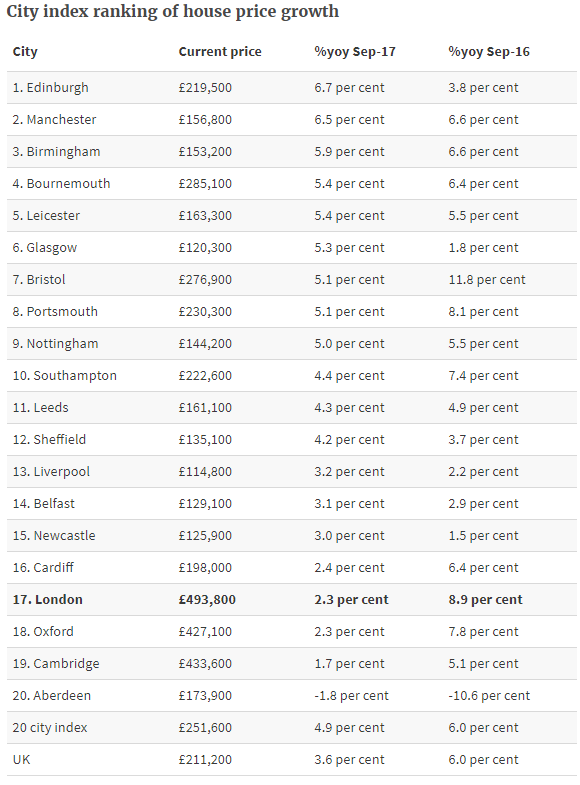
Task: Click the %yoy Sep-16 column header
Action: 489,52
